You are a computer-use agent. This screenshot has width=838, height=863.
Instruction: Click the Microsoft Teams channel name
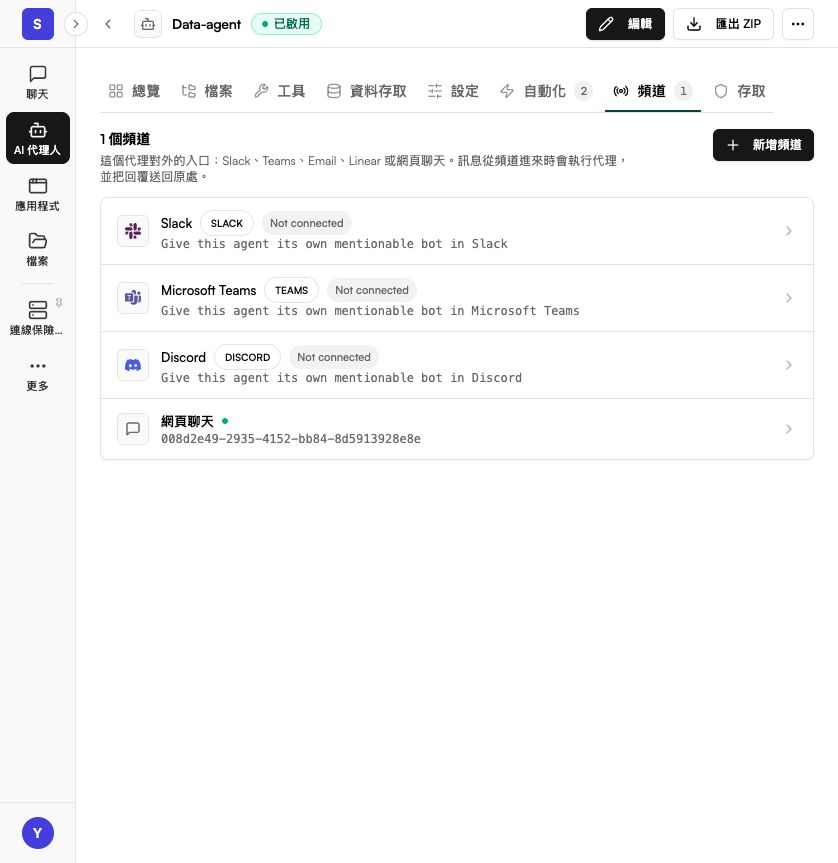click(209, 291)
